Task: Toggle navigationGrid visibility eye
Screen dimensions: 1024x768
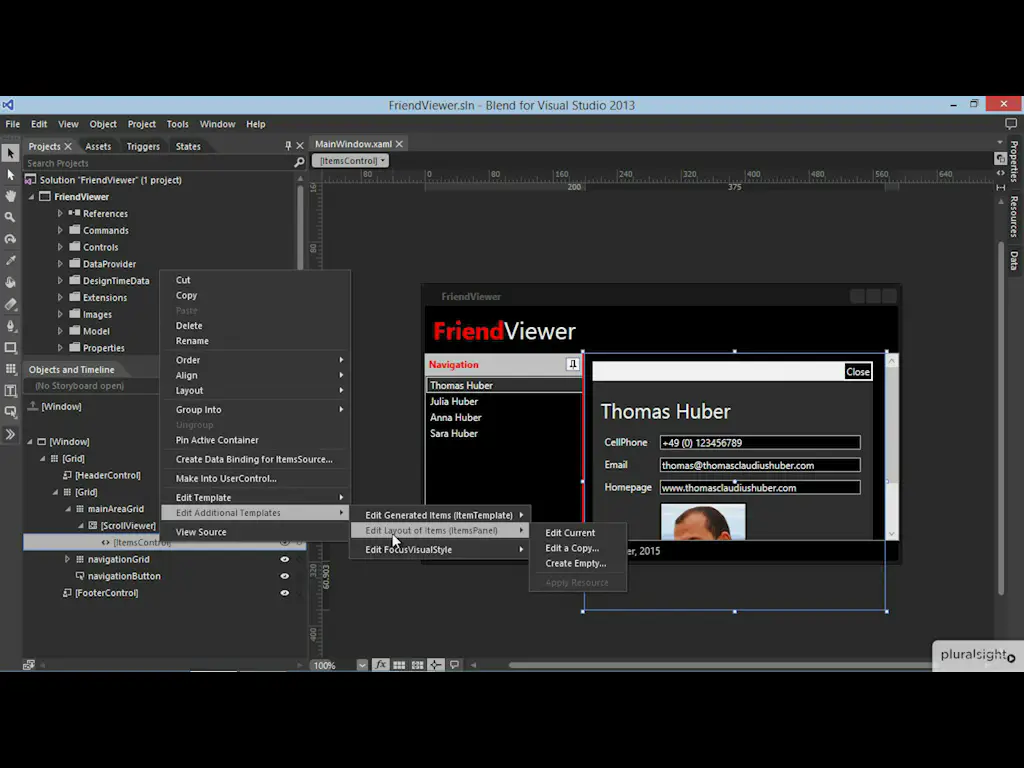Action: [285, 559]
